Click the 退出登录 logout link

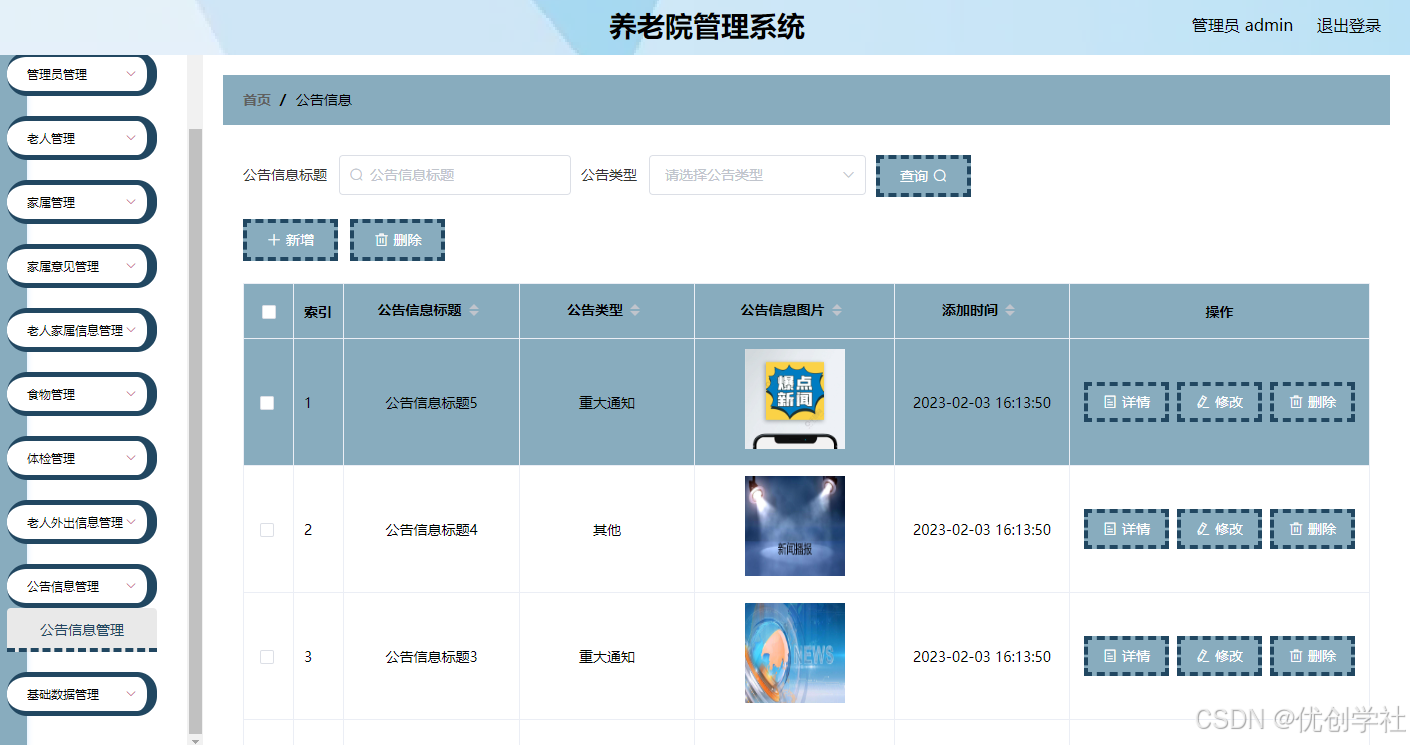1348,26
